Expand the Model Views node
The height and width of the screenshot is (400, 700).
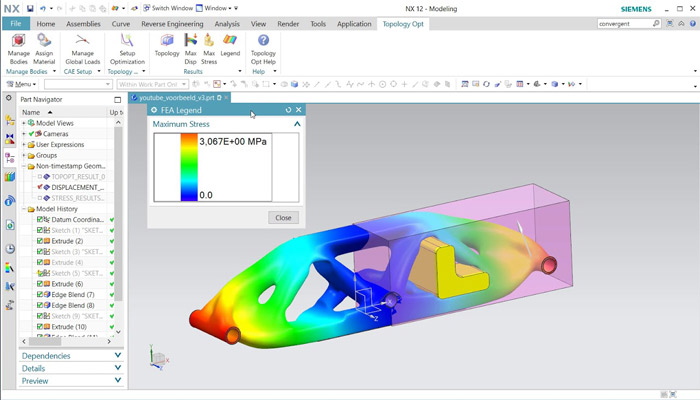pyautogui.click(x=24, y=123)
